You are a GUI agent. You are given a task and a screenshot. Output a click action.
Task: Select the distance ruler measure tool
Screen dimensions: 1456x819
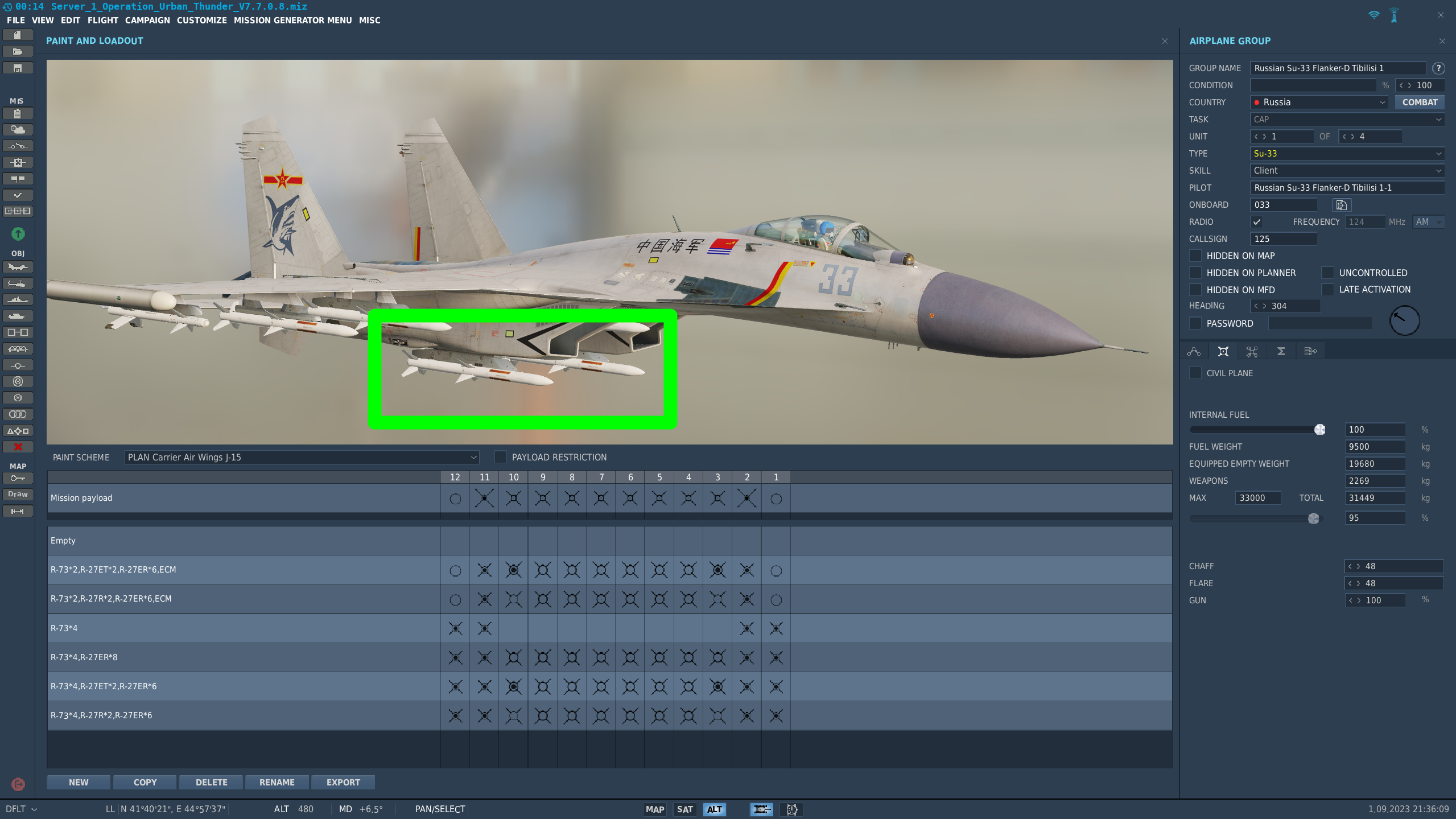click(x=18, y=511)
